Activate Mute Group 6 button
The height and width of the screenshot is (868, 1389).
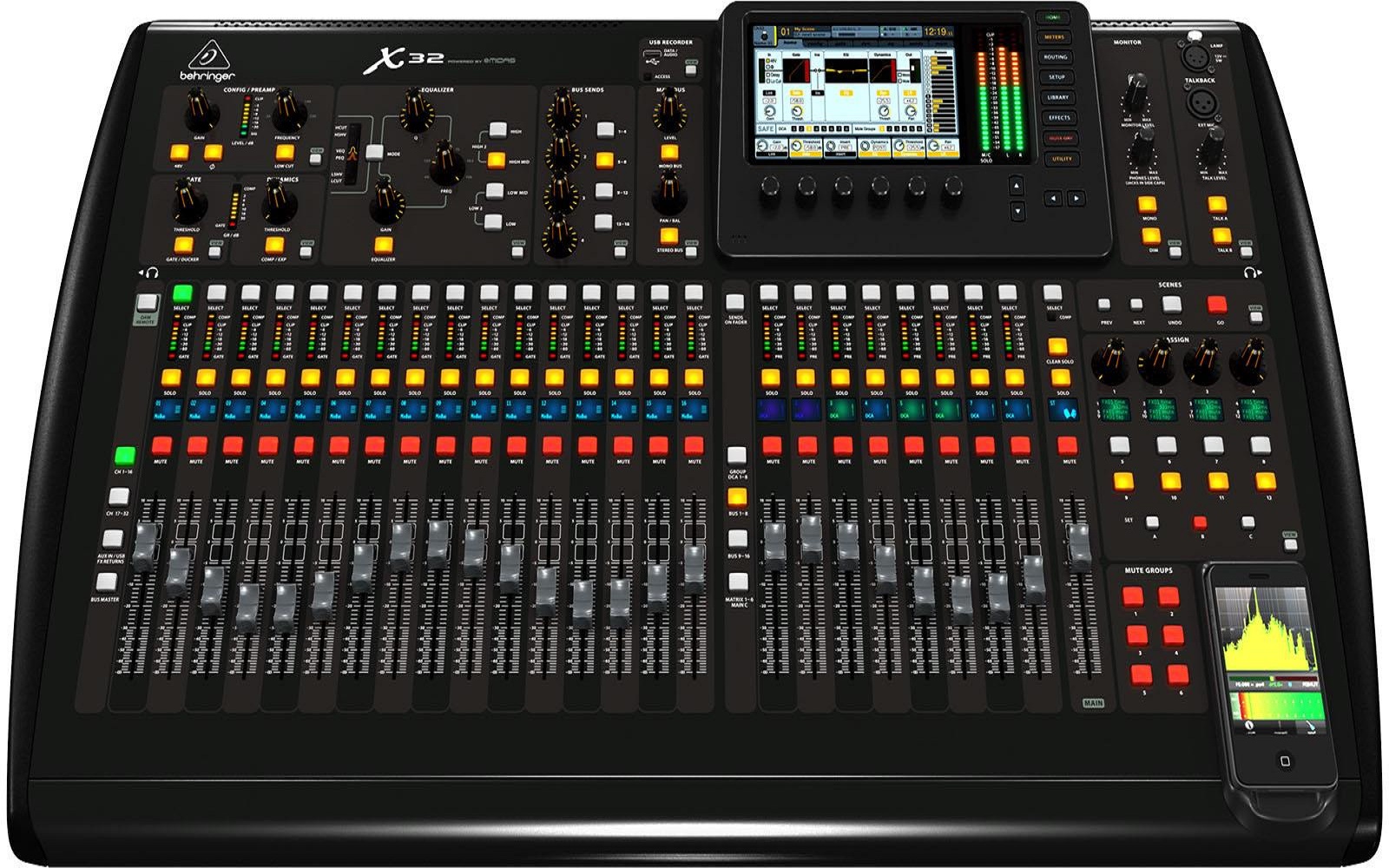[1178, 674]
